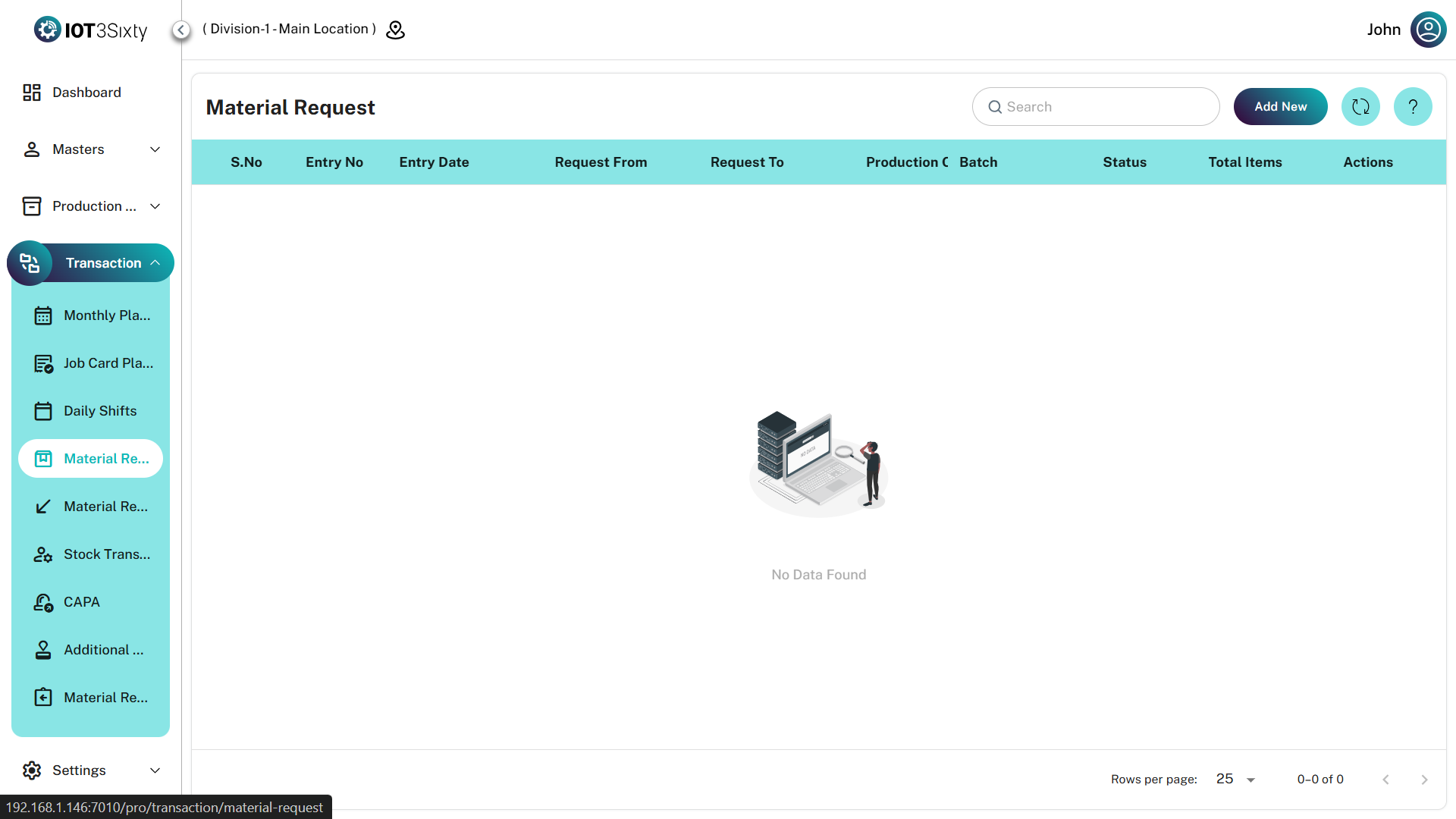Open John's user profile avatar
This screenshot has width=1456, height=819.
coord(1428,30)
